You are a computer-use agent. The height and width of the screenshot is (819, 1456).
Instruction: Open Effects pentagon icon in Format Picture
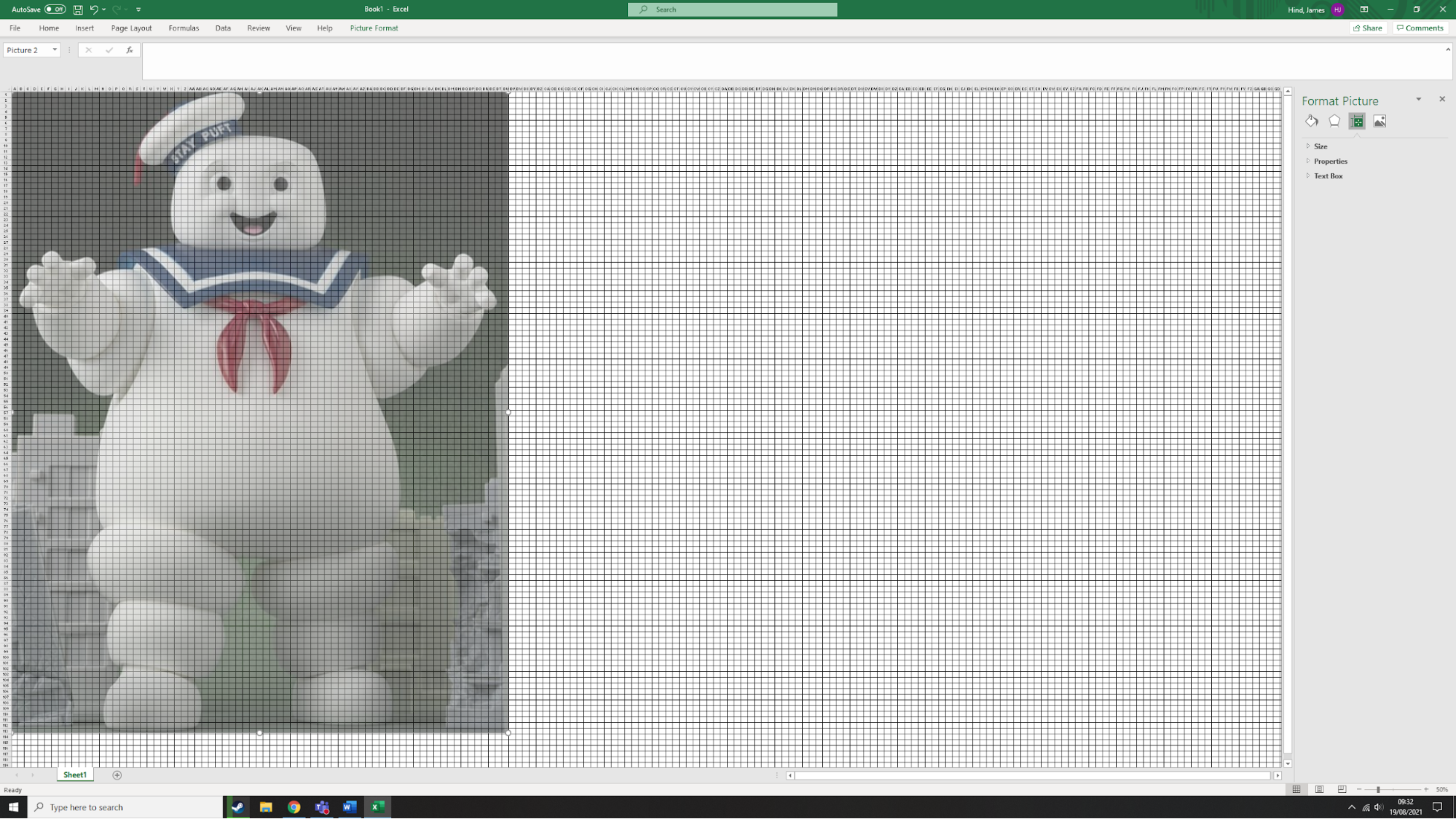1334,121
